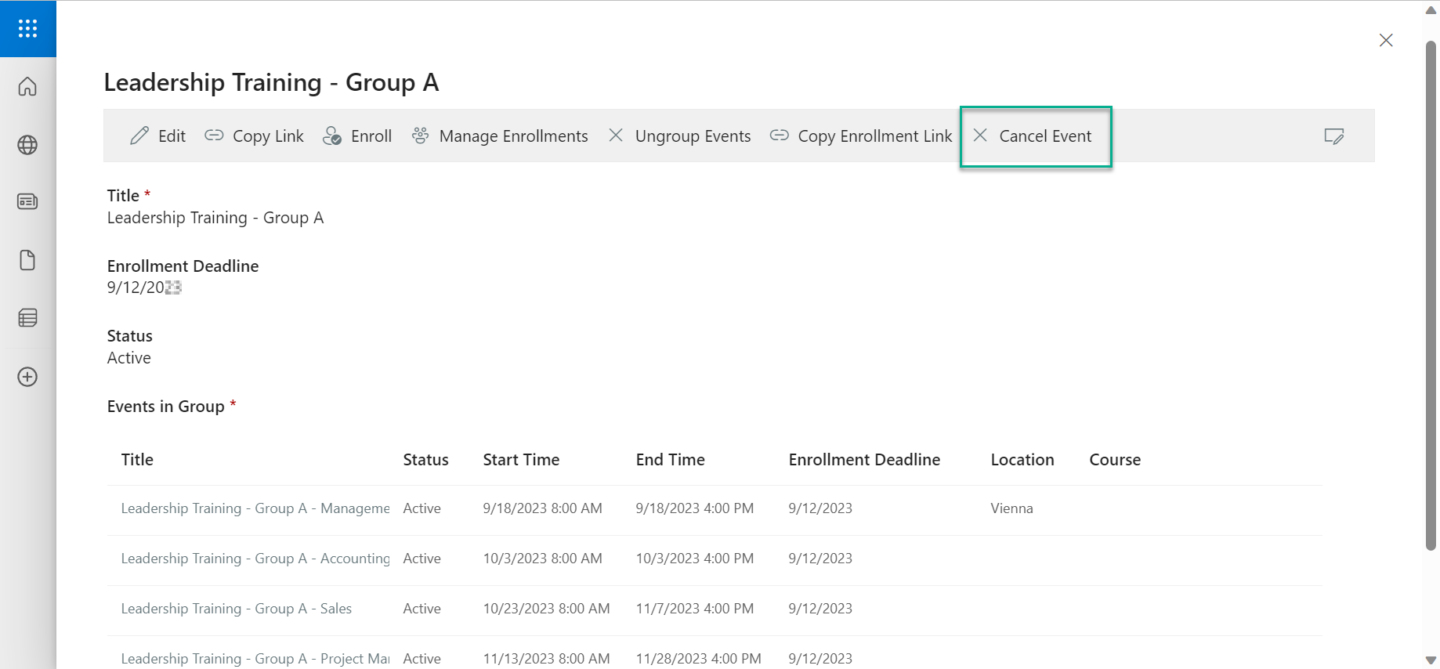Click the create plus icon in sidebar

coord(28,377)
